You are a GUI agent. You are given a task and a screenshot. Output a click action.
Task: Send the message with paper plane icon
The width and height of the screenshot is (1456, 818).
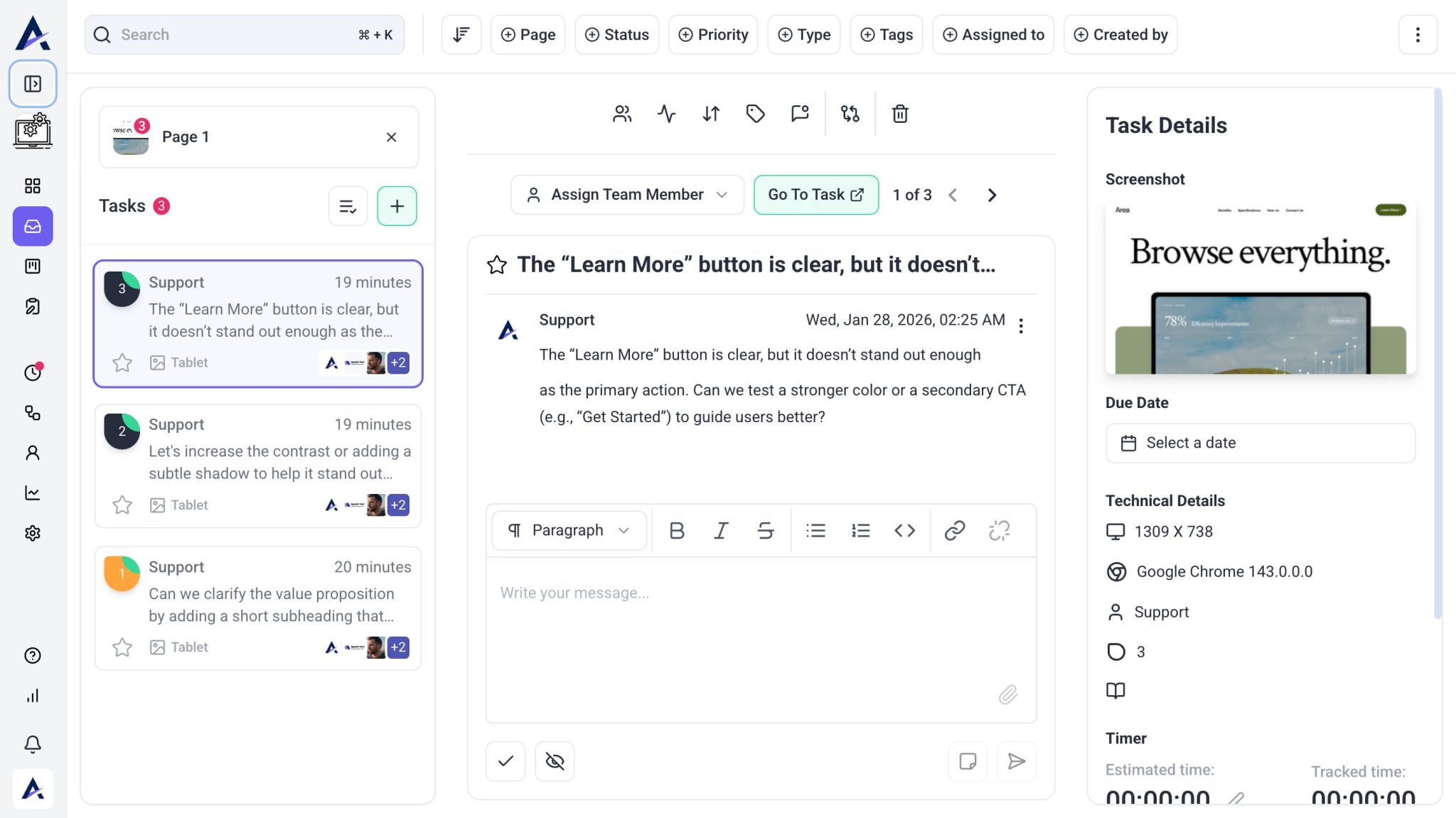tap(1017, 761)
